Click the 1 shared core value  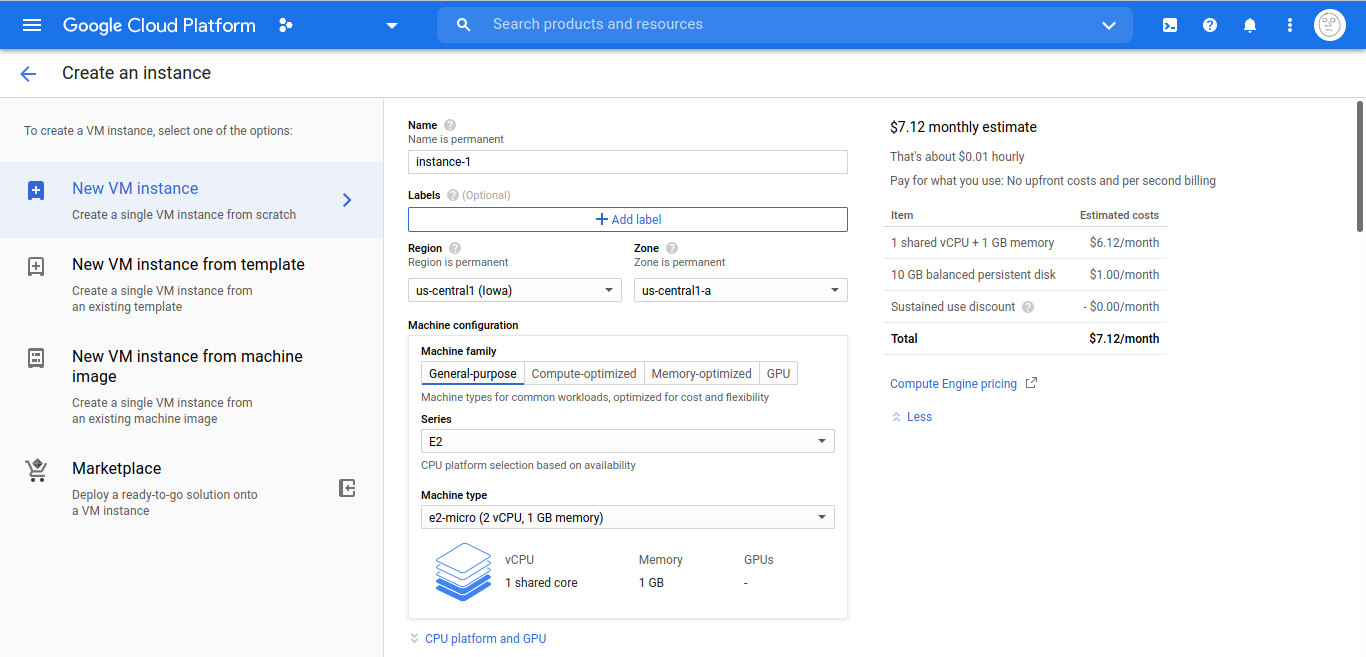point(541,583)
